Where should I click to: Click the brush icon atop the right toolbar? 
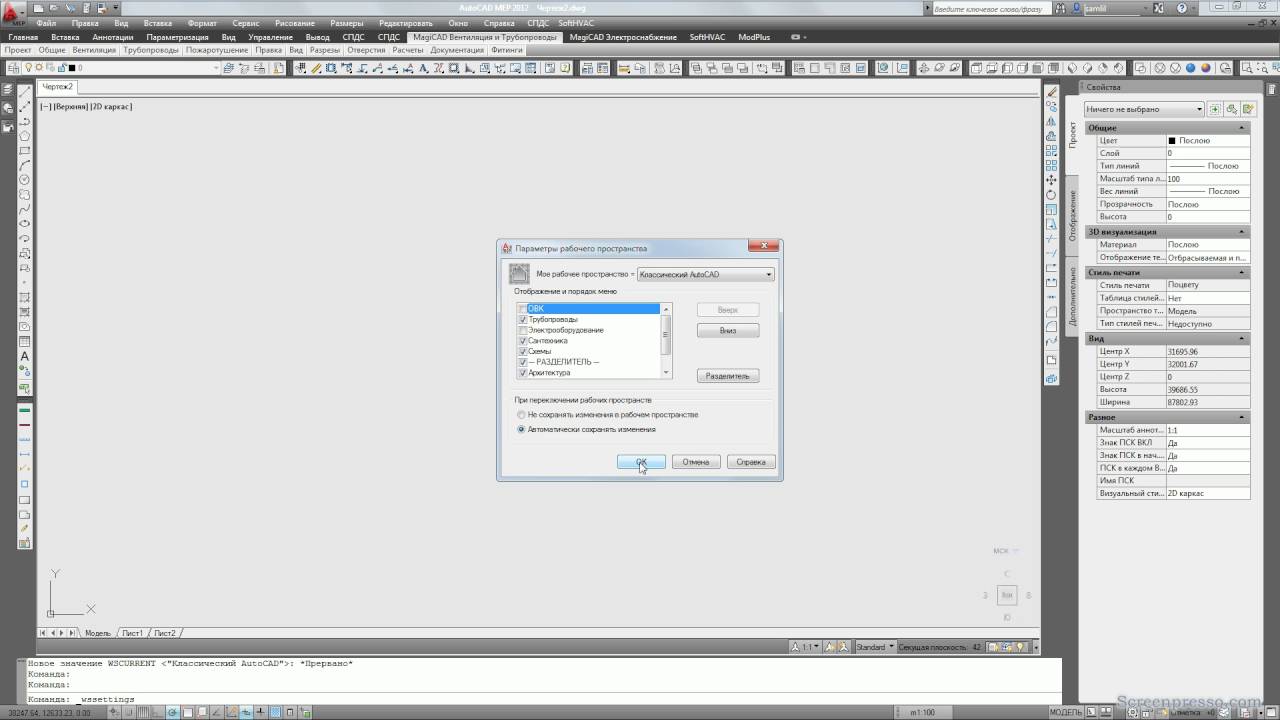(x=1051, y=92)
